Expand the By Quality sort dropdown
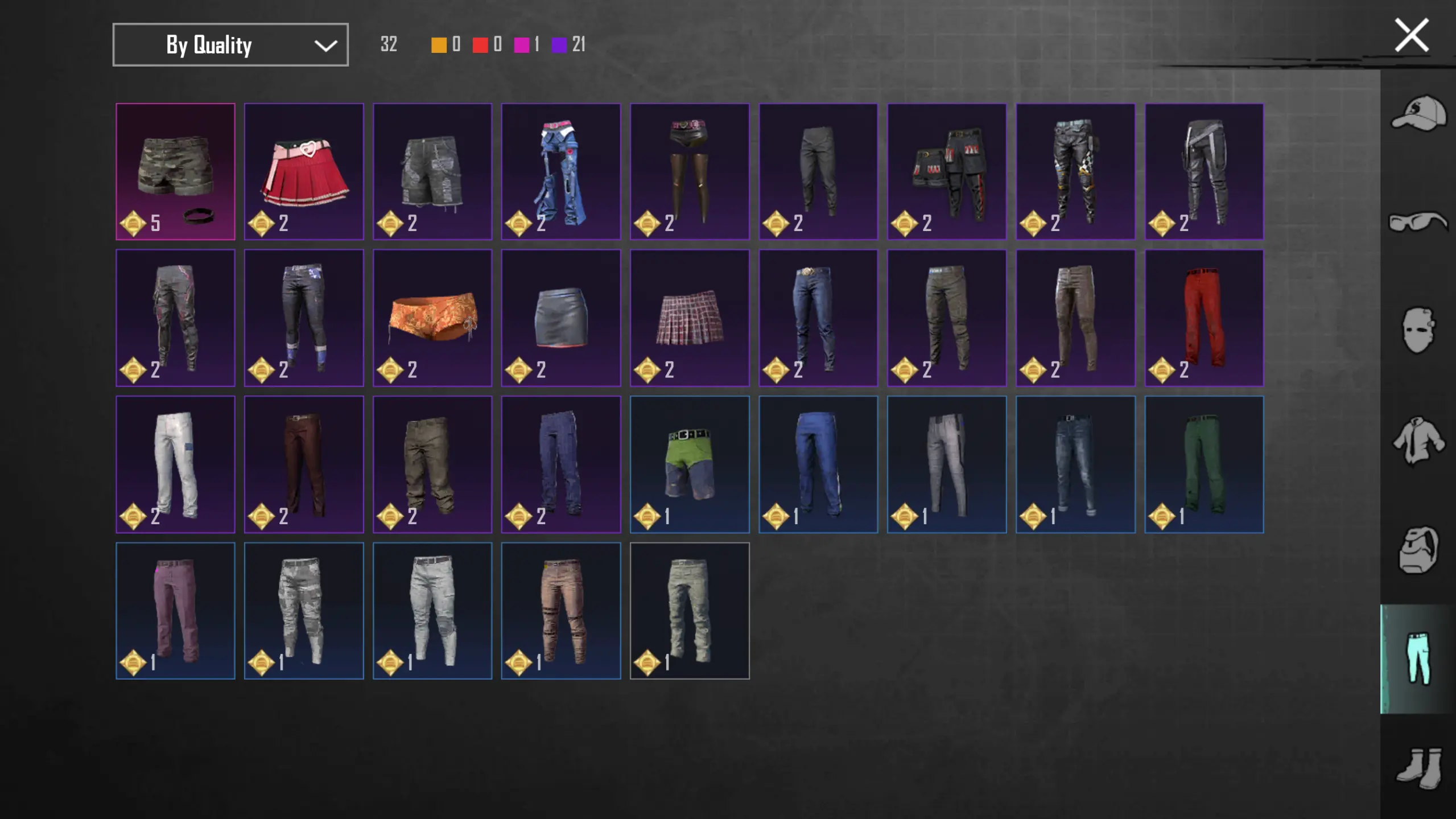Screen dimensions: 1456x819 click(x=230, y=44)
